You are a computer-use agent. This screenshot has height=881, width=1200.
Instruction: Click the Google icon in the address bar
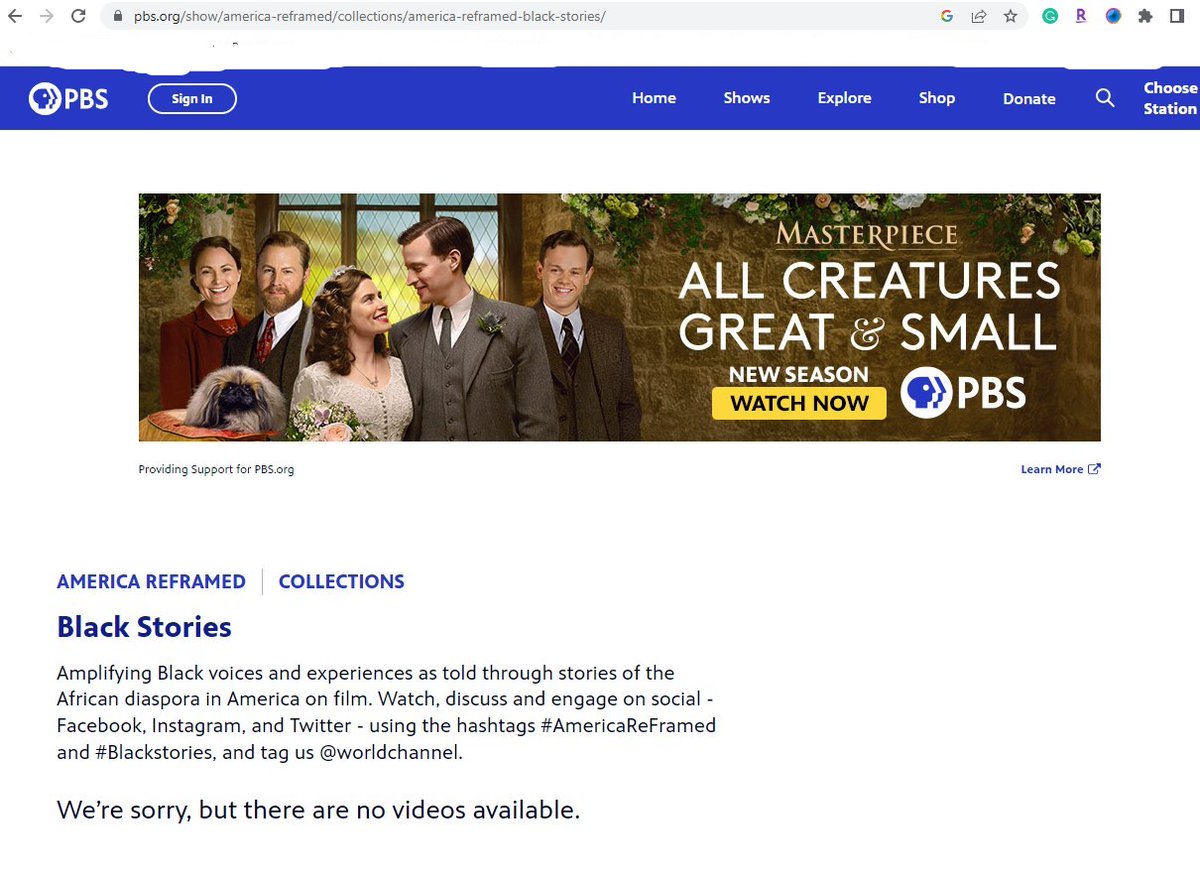946,16
